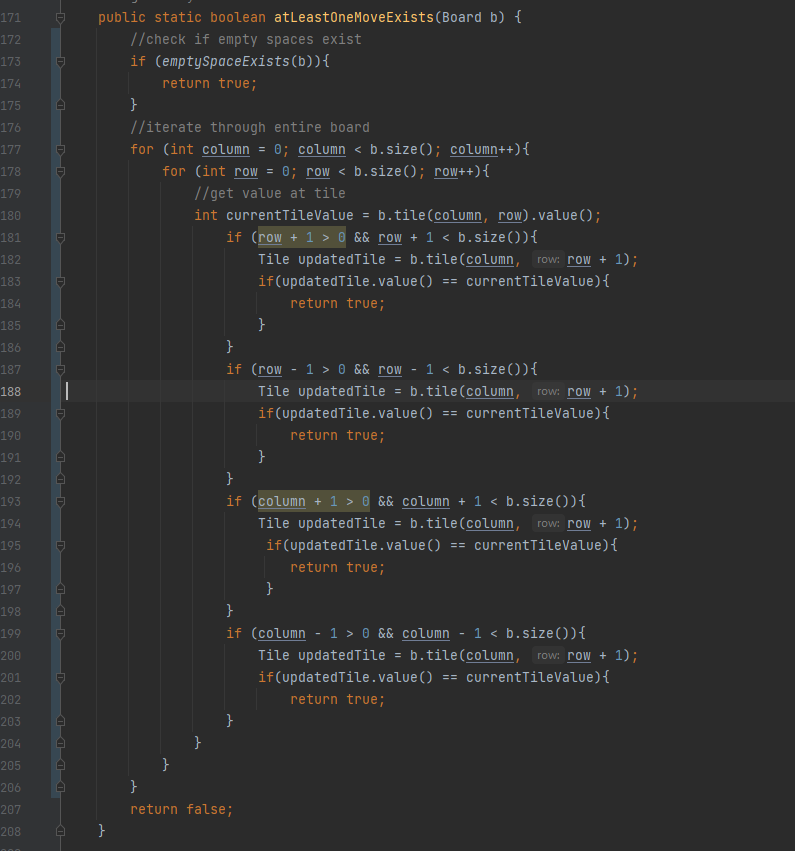The width and height of the screenshot is (795, 851).
Task: Fold the row for-loop at line 178
Action: [61, 172]
